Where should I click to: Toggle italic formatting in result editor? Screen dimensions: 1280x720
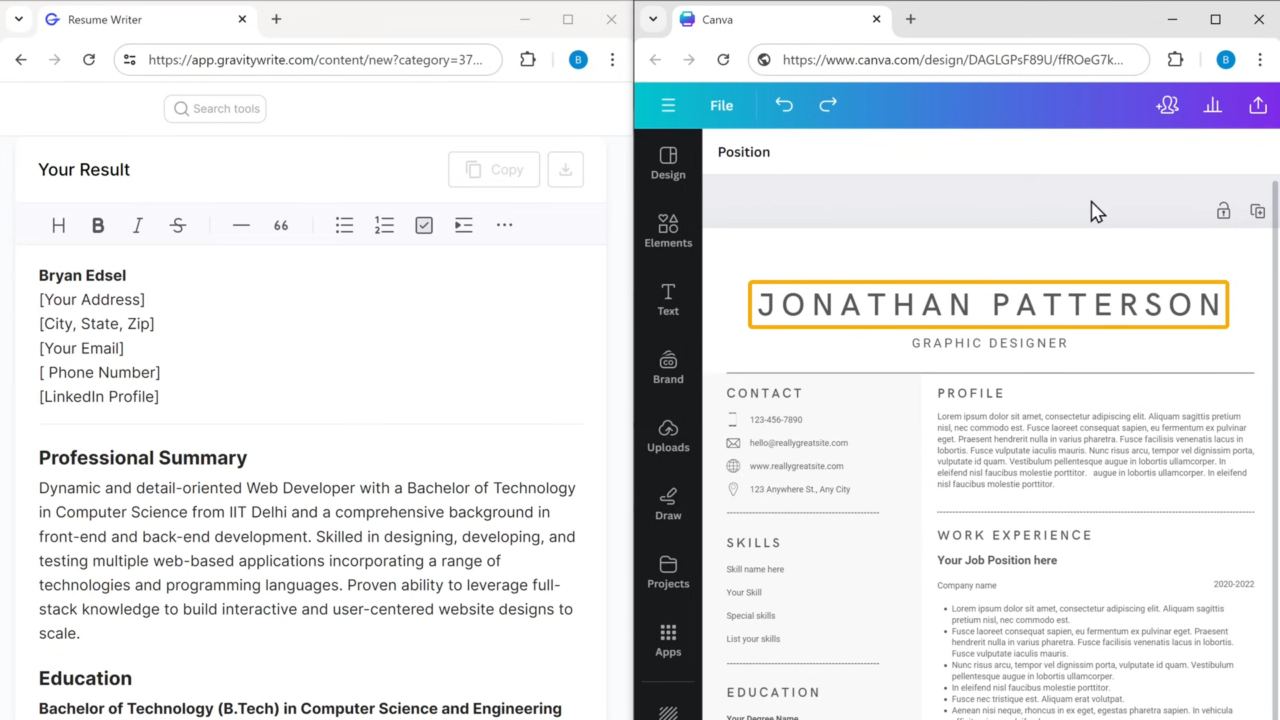(138, 225)
